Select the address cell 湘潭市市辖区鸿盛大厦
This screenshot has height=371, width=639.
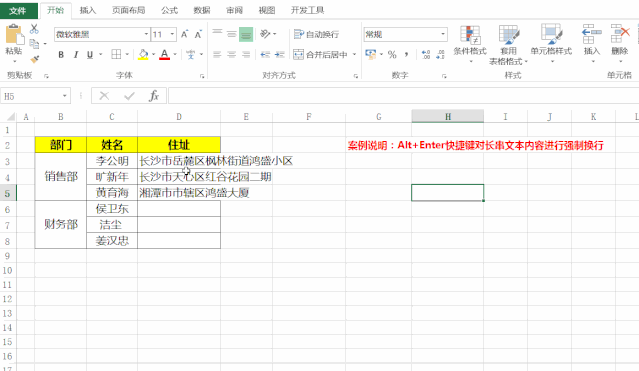[x=179, y=193]
